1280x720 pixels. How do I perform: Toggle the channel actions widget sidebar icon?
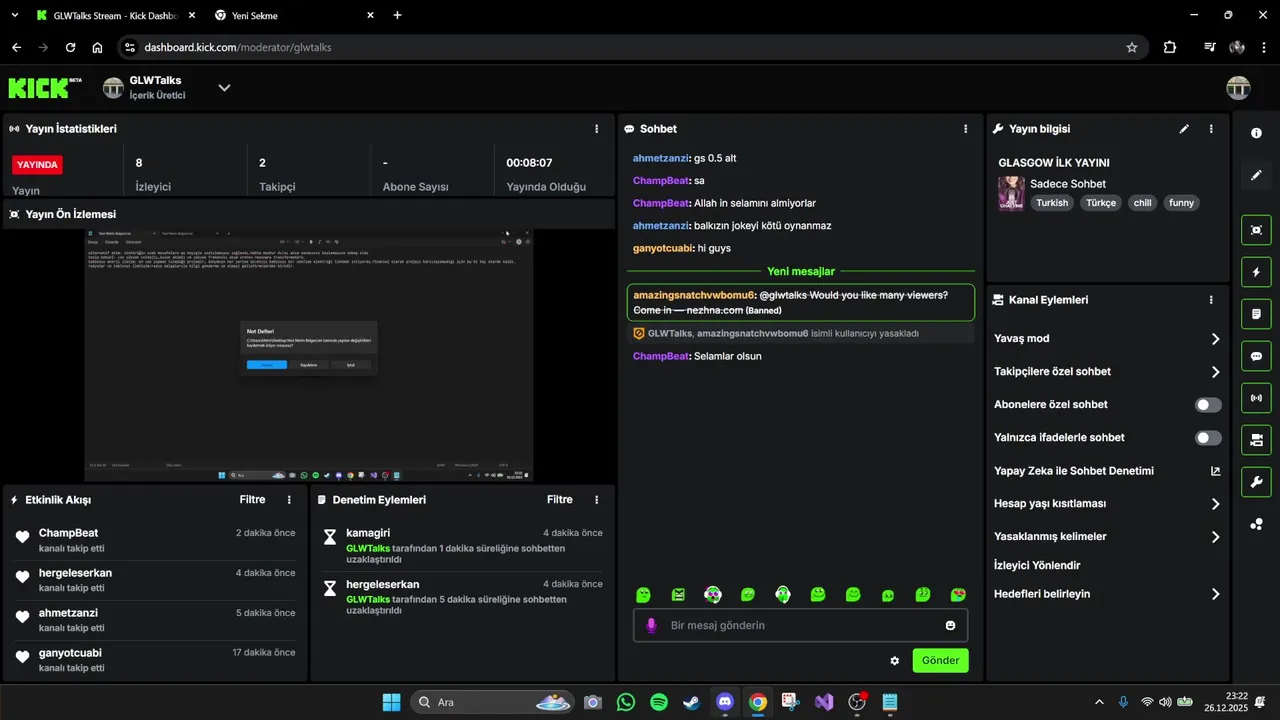(x=1256, y=439)
